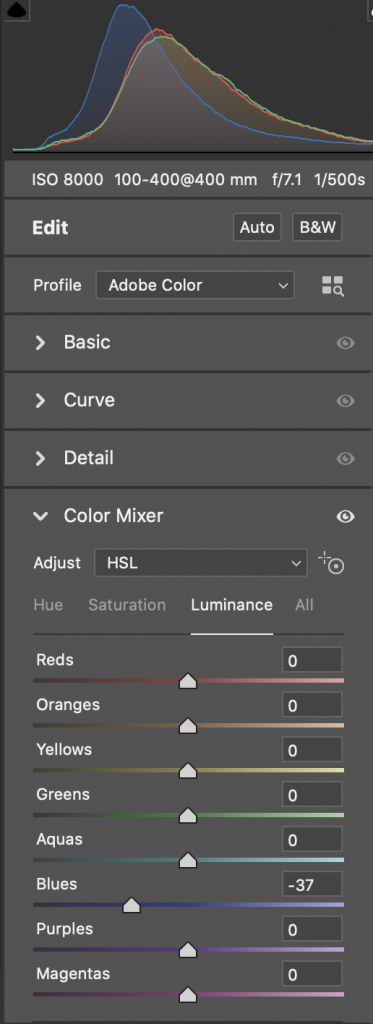Open the Adjust HSL dropdown
This screenshot has width=373, height=1024.
(201, 563)
